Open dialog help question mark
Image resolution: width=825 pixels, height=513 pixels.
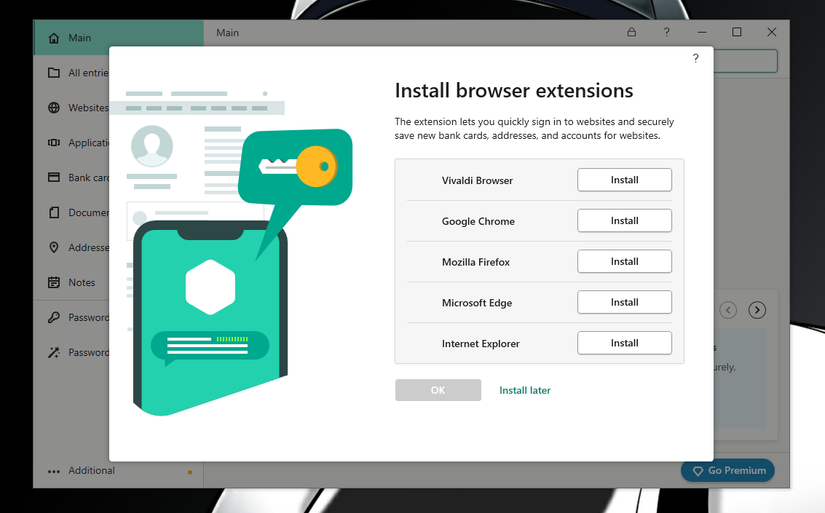[696, 58]
